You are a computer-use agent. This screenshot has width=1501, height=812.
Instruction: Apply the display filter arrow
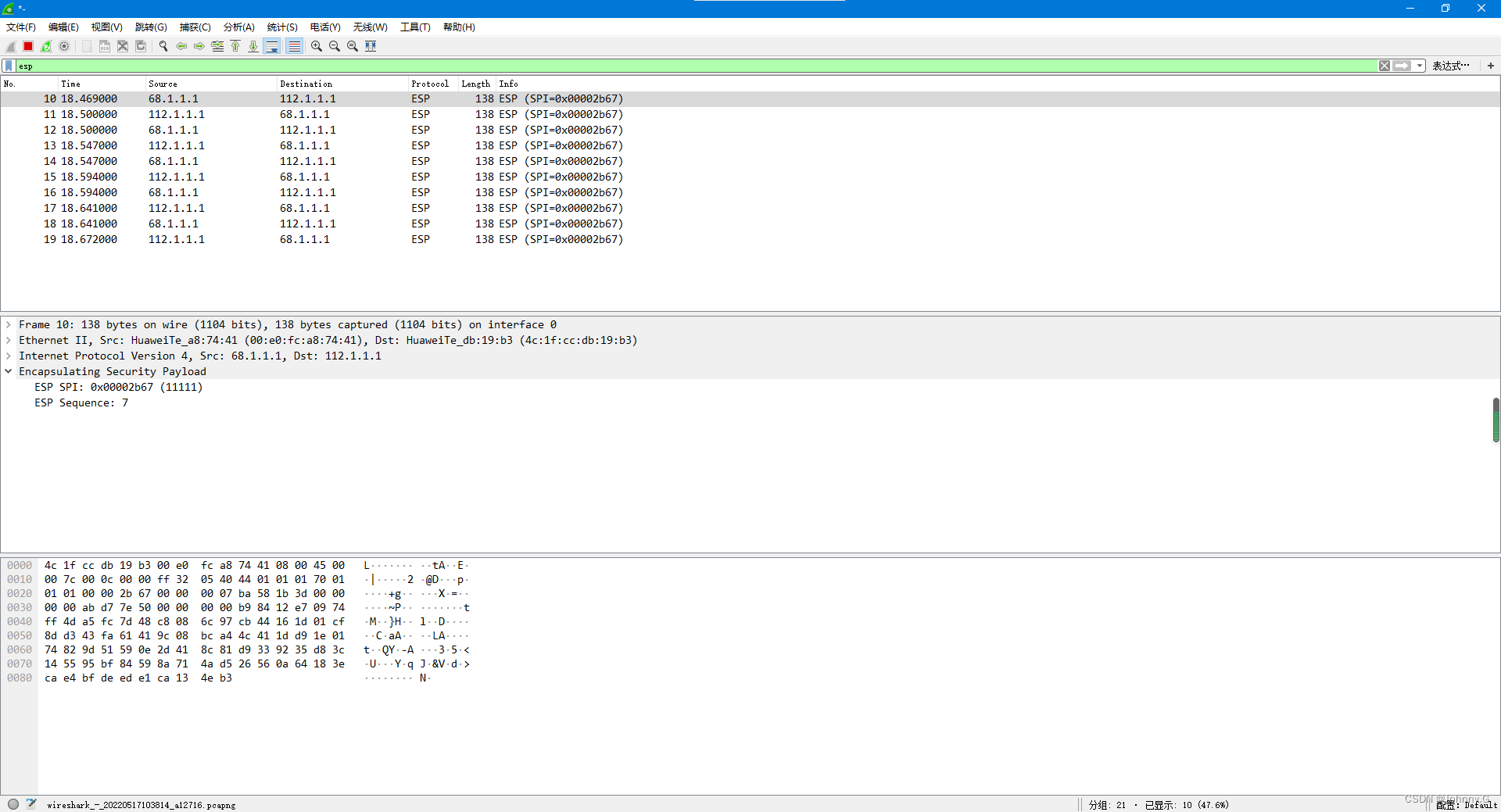coord(1402,66)
